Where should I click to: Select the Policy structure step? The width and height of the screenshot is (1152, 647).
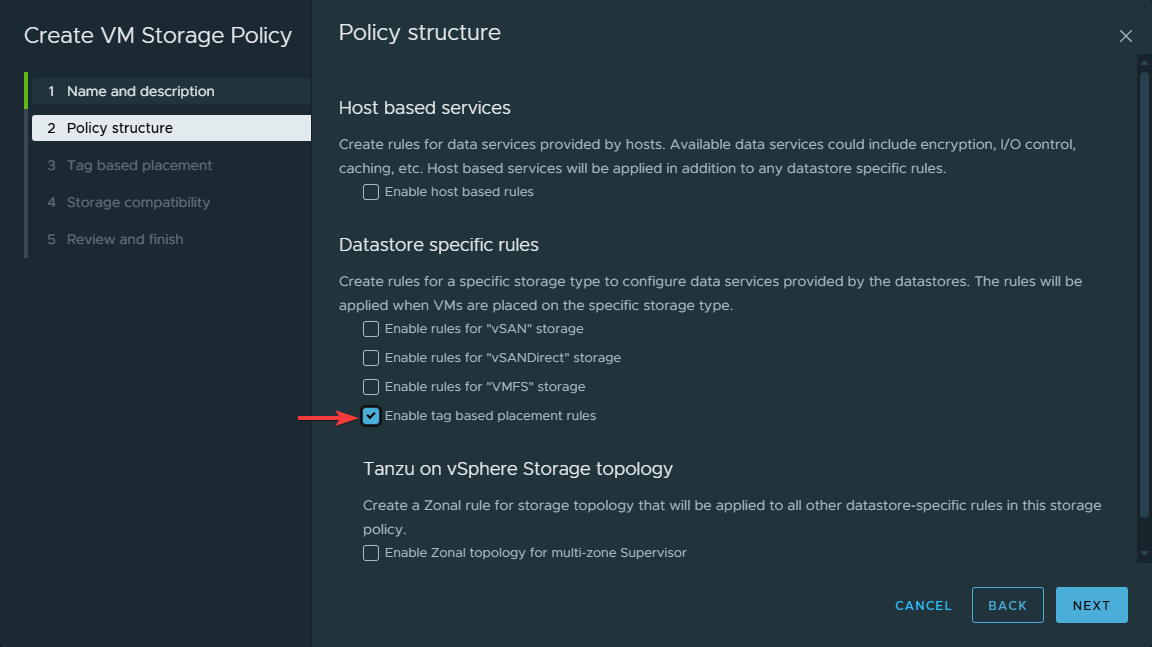click(x=120, y=128)
